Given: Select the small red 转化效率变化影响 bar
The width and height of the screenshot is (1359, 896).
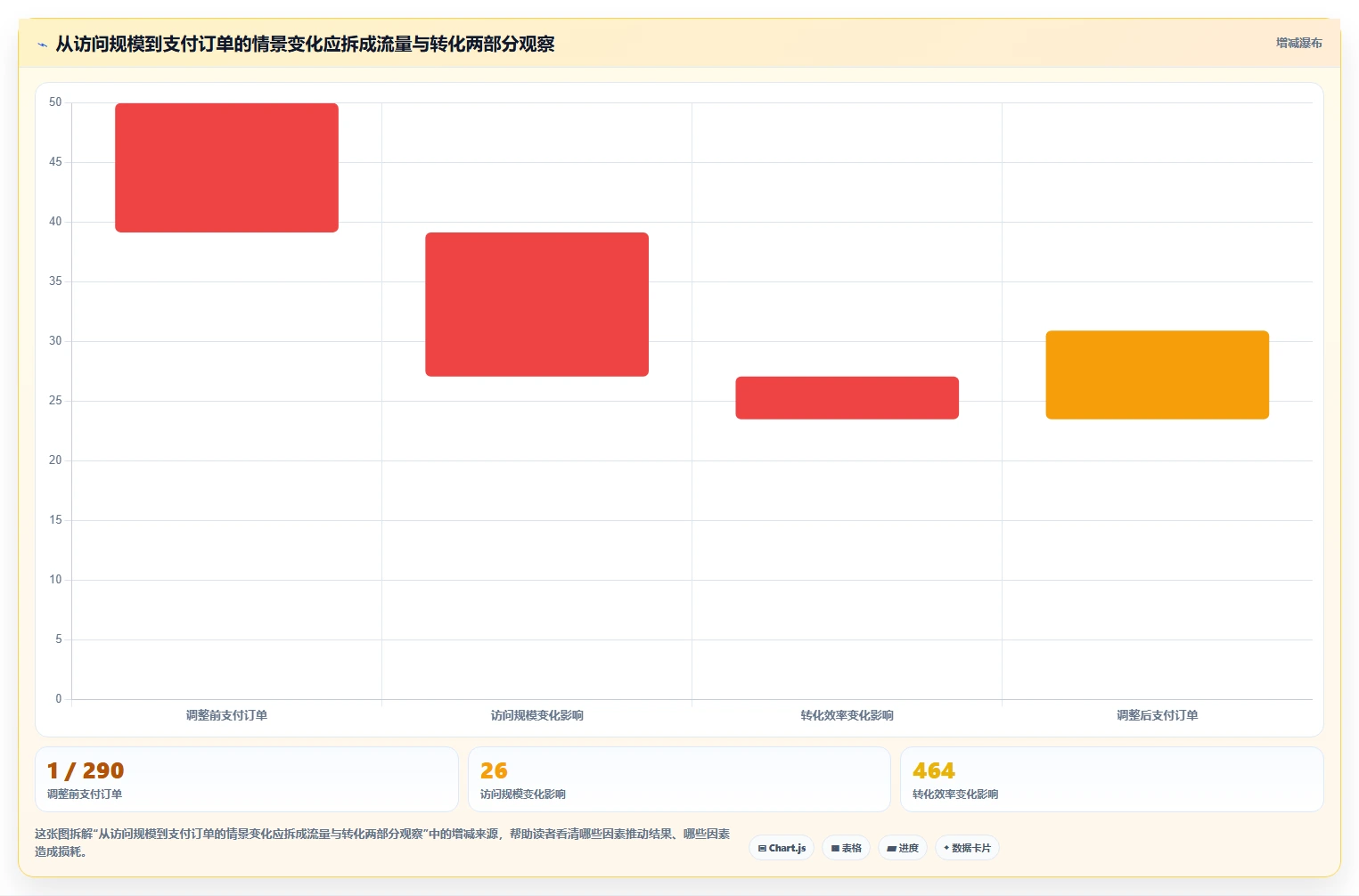Looking at the screenshot, I should [847, 397].
